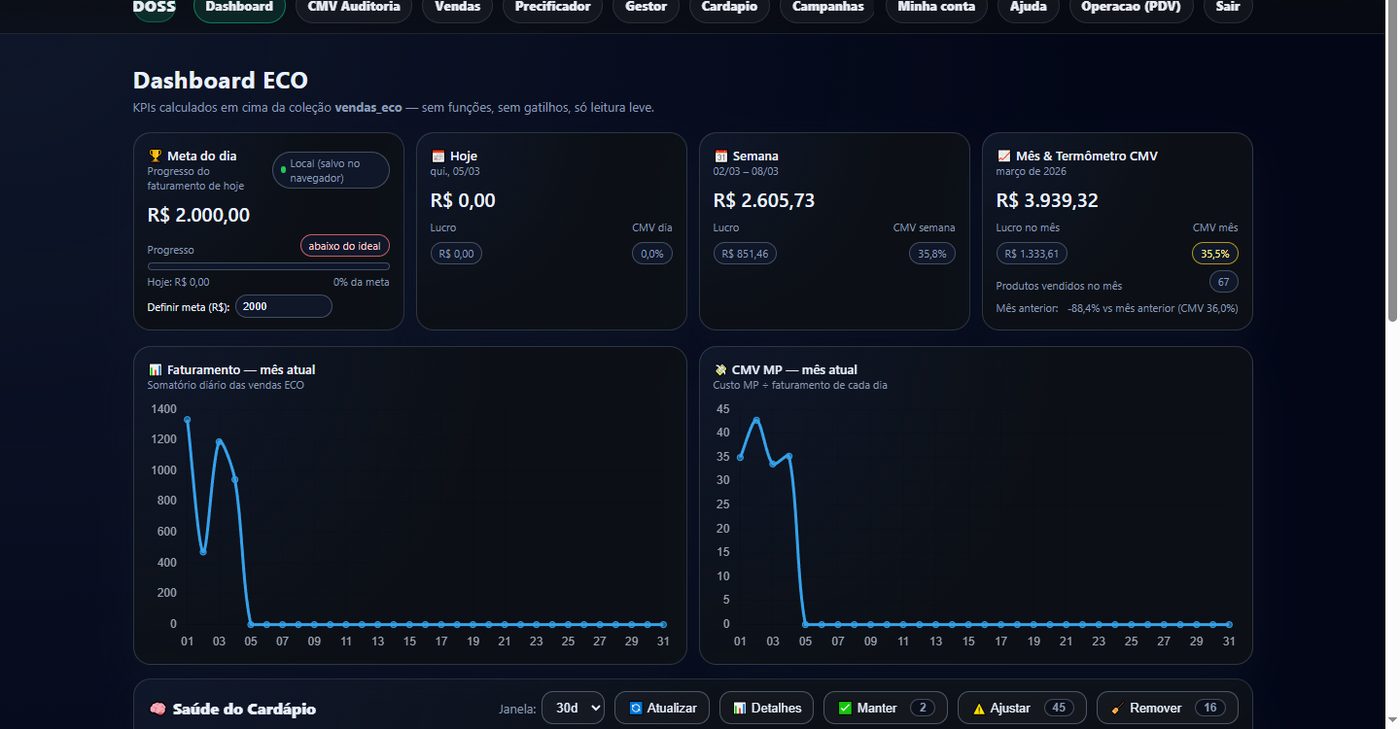The image size is (1400, 729).
Task: Click the Definir meta input field
Action: 283,306
